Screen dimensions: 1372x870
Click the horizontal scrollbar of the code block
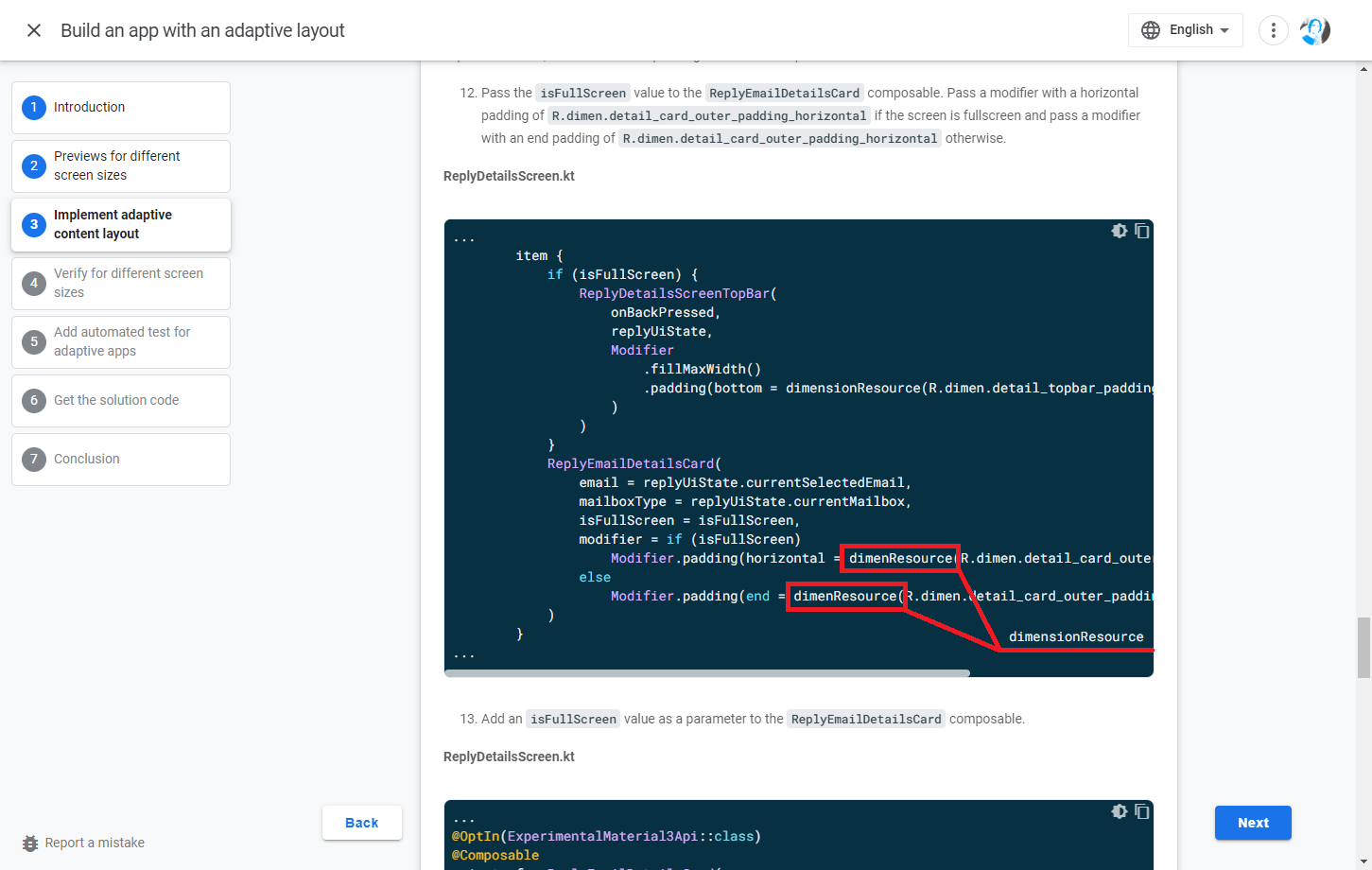pos(707,673)
